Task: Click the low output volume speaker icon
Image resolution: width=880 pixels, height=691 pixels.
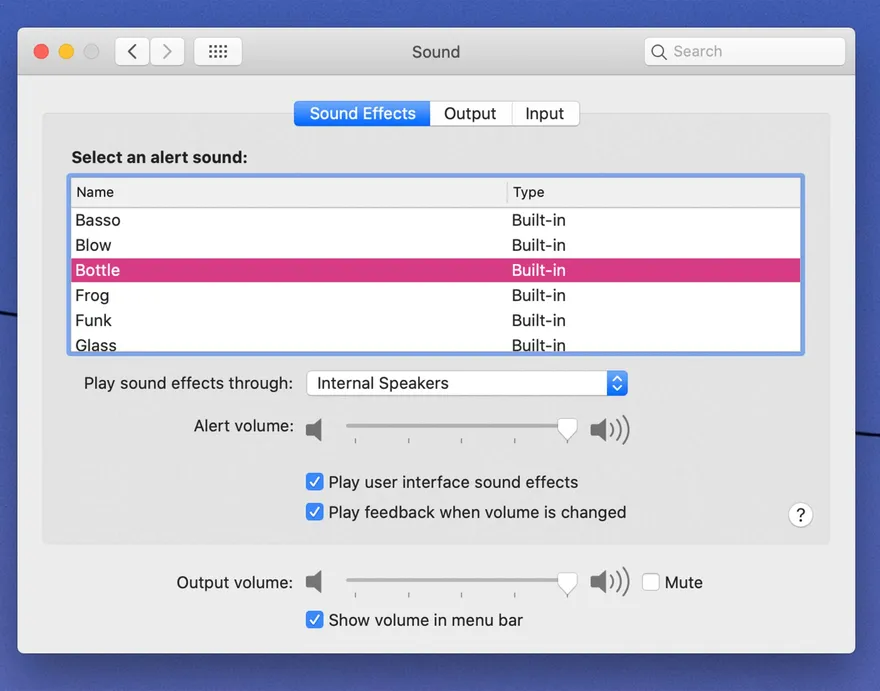Action: (315, 582)
